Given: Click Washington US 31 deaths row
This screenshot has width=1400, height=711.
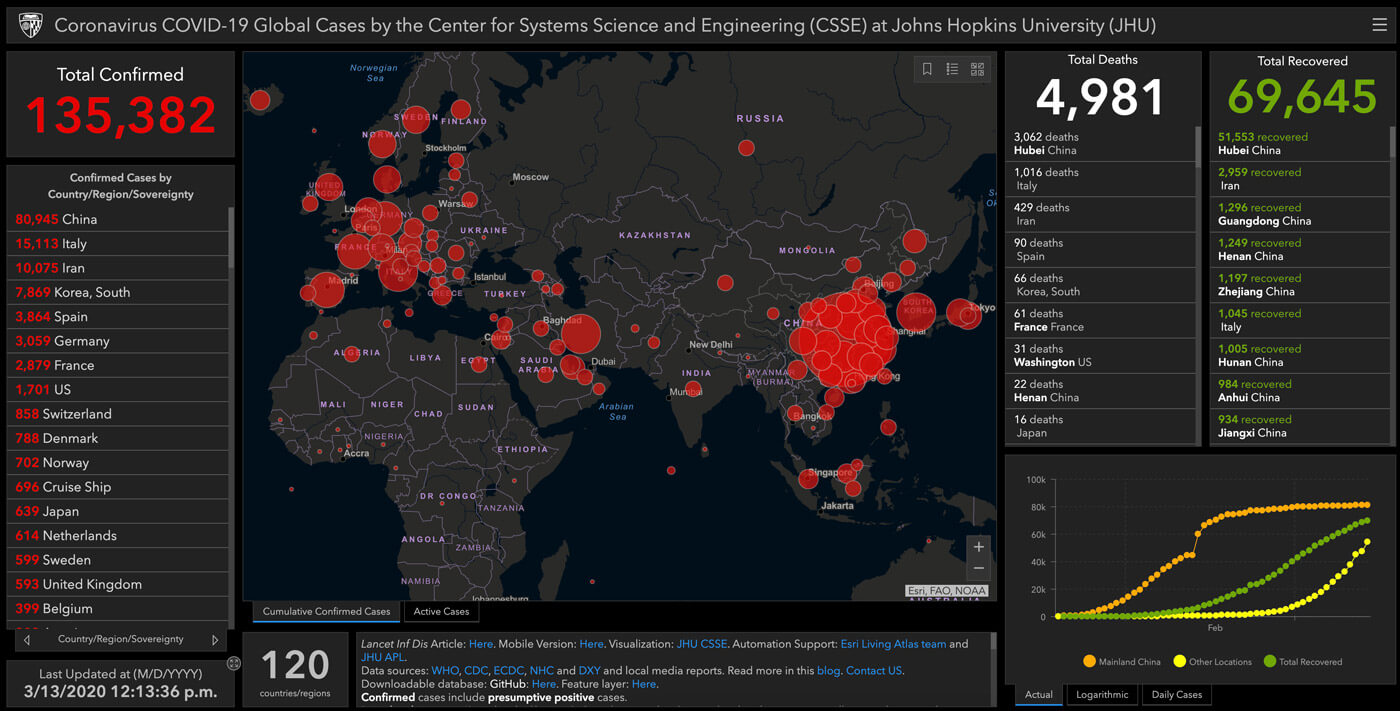Looking at the screenshot, I should point(1100,355).
